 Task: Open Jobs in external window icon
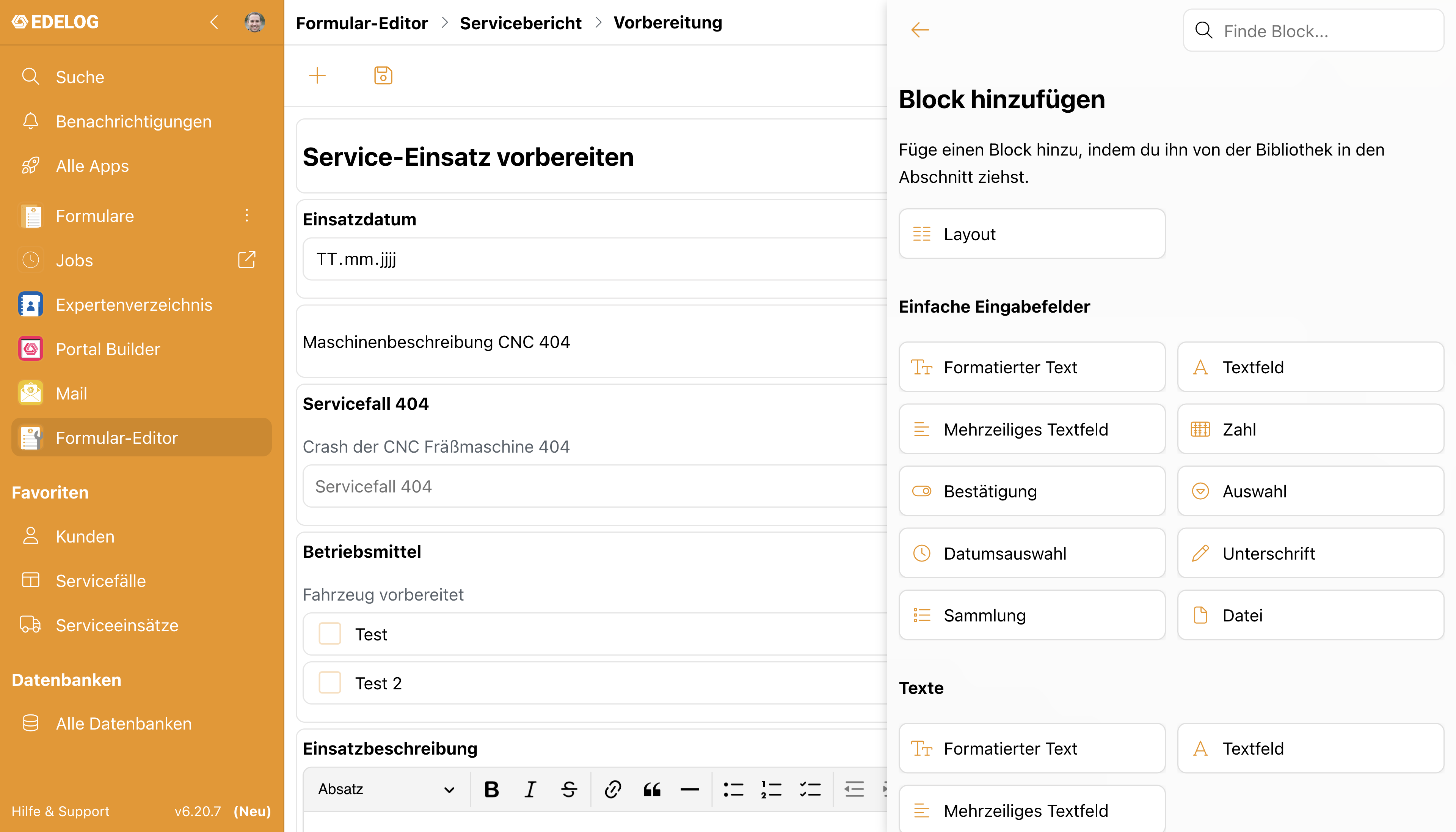[x=247, y=260]
